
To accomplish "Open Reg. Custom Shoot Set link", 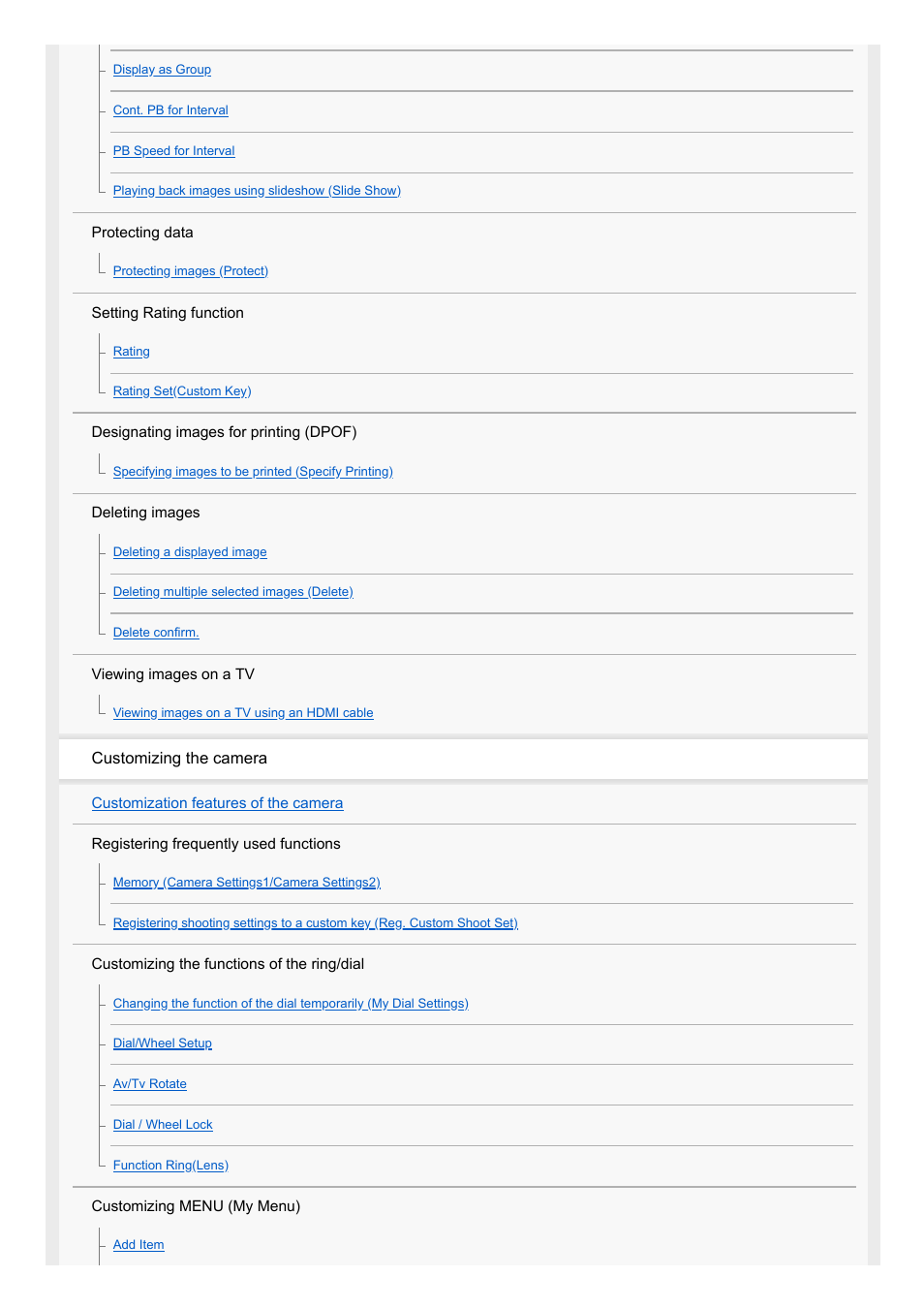I will coord(316,923).
